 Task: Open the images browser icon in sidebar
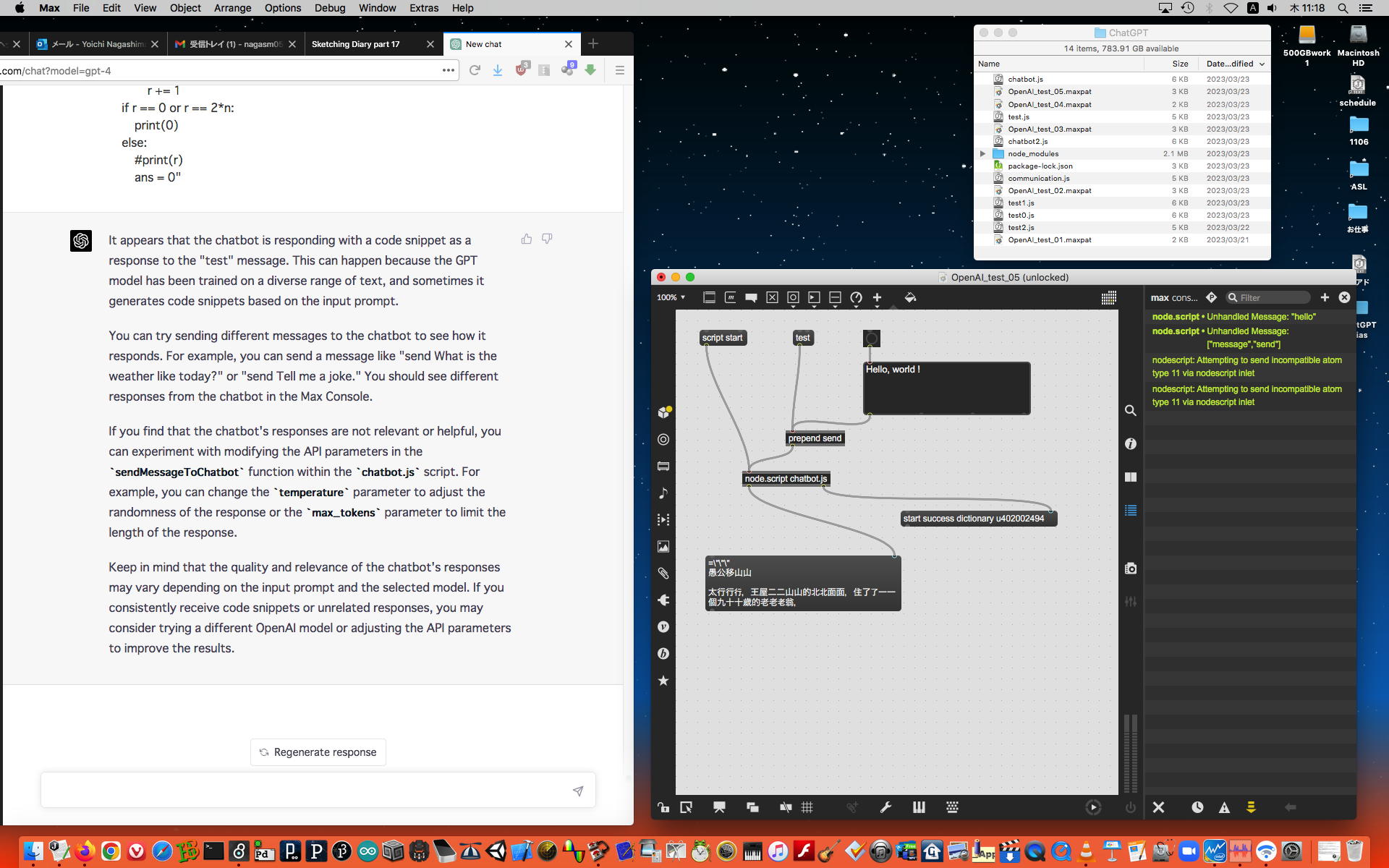coord(663,547)
